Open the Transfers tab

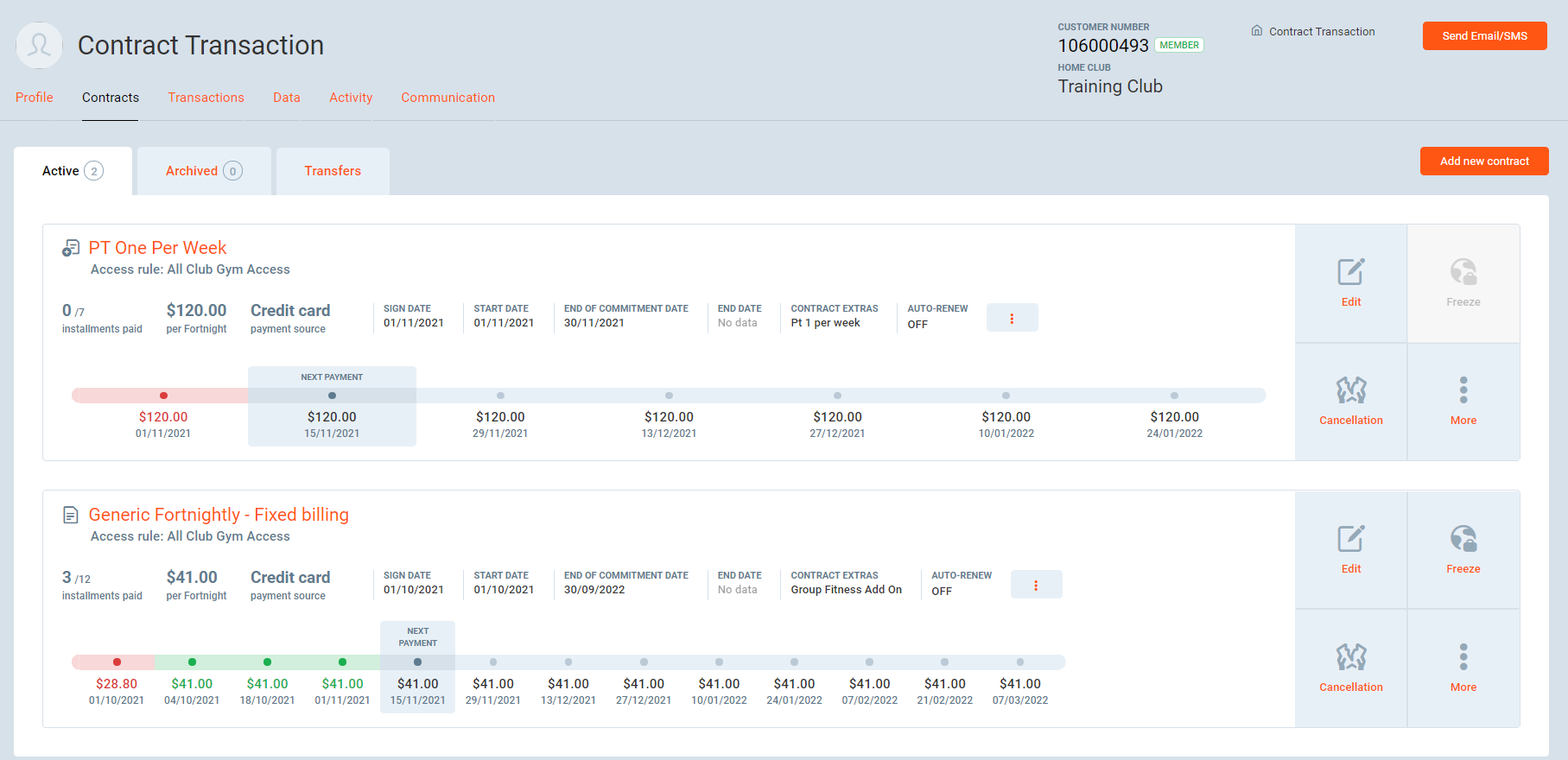point(333,171)
